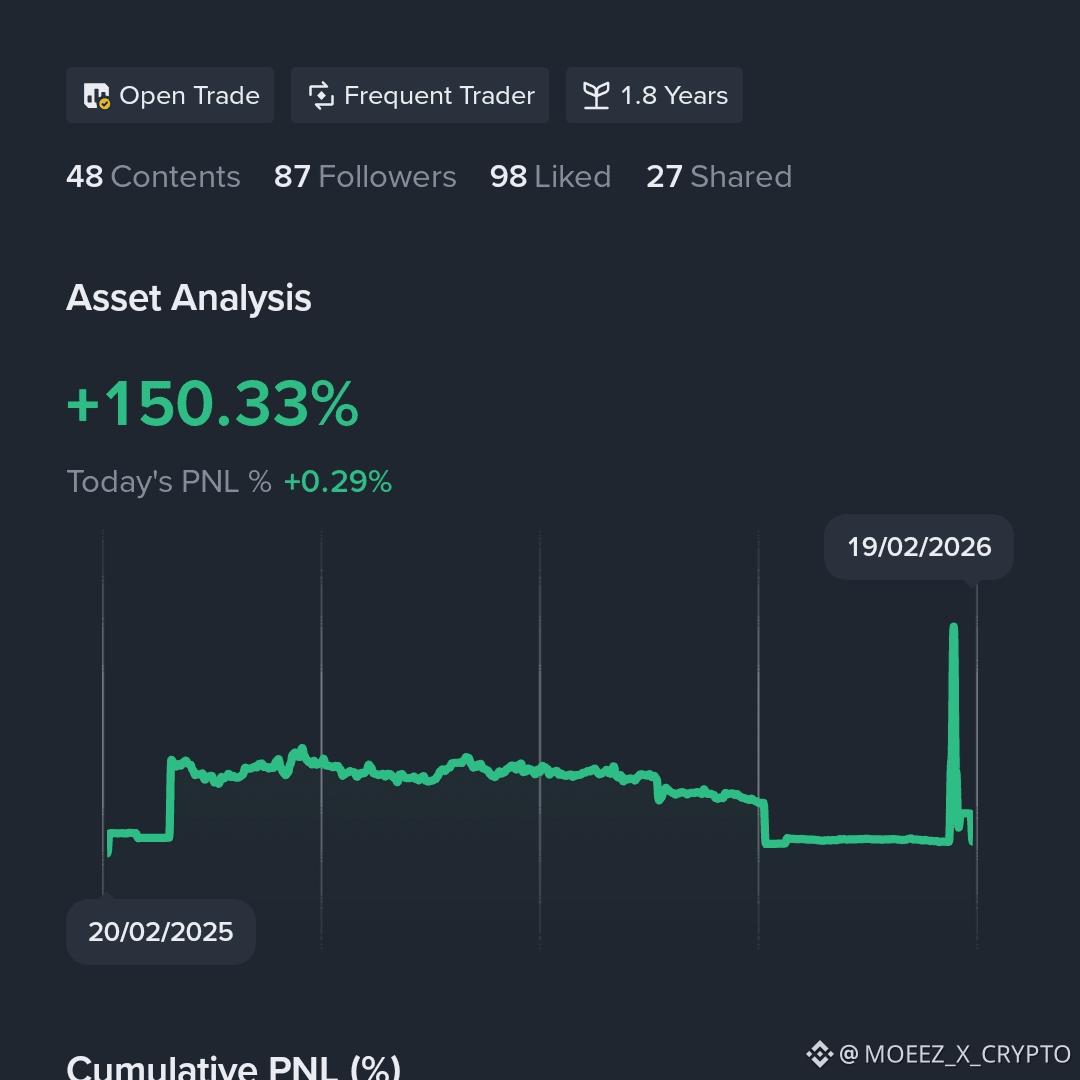
Task: Click the 20/02/2025 start date label
Action: (161, 932)
